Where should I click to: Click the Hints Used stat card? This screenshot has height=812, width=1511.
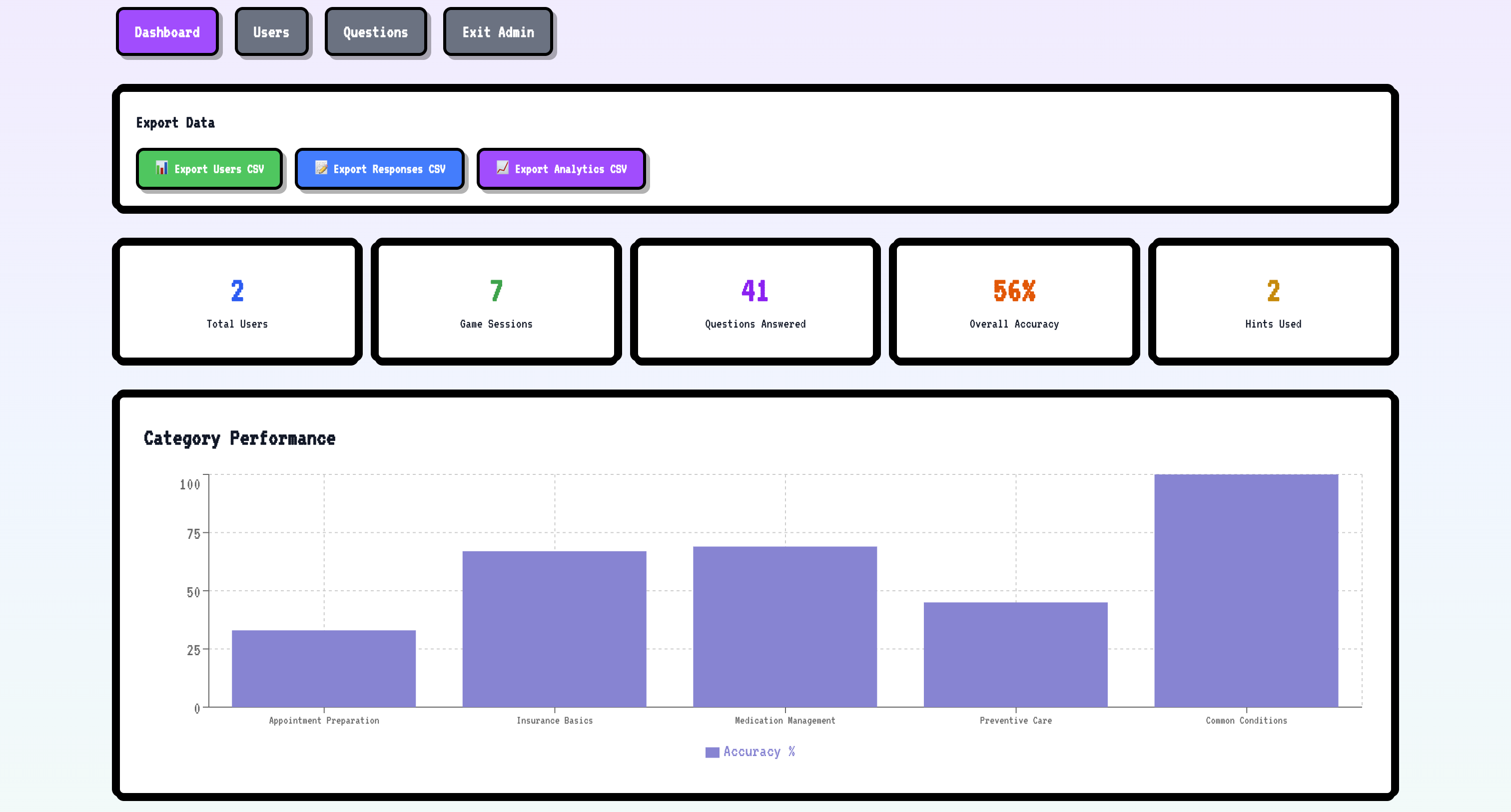1273,301
